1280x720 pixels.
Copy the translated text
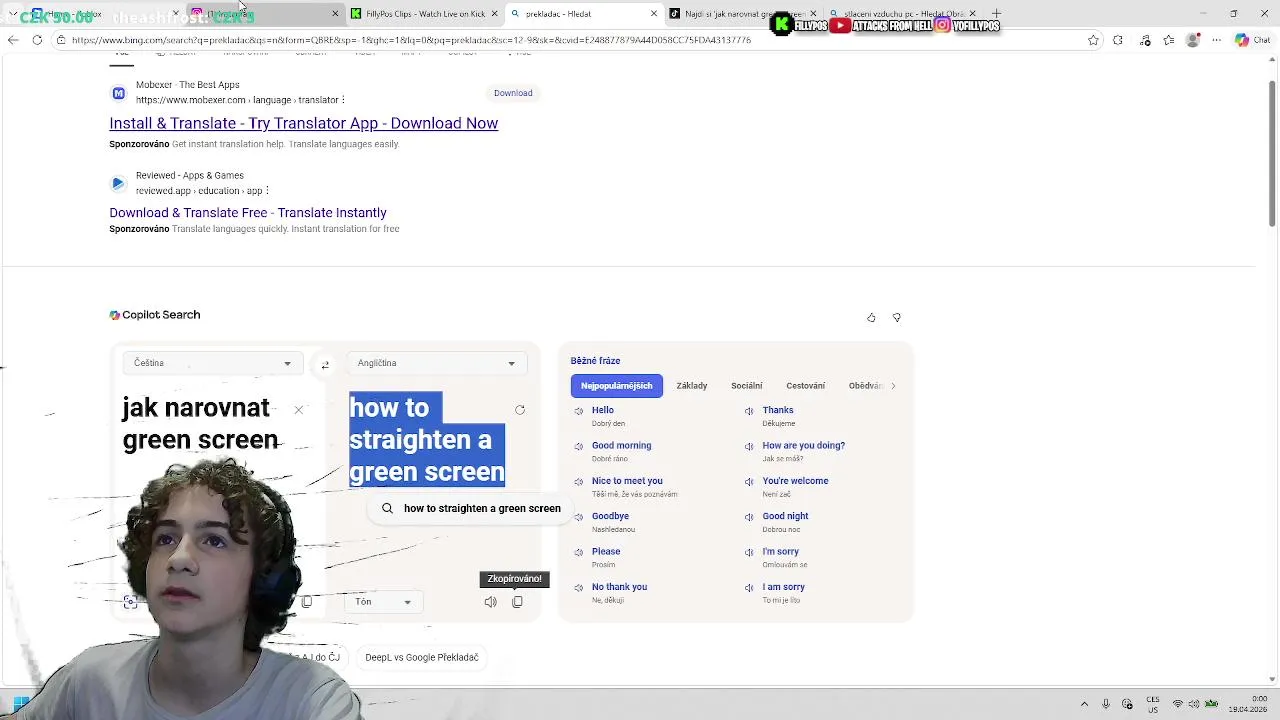(x=517, y=602)
